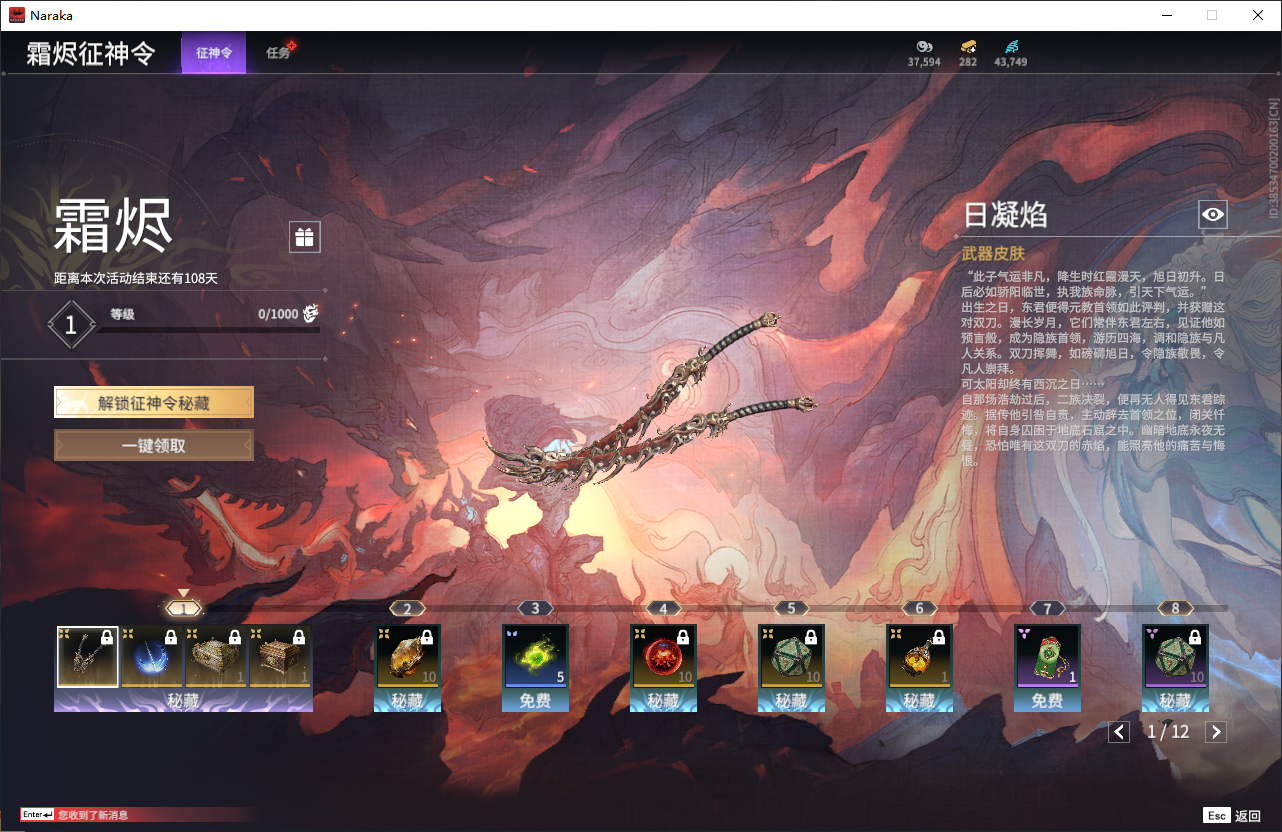Click the level 7 marker on the reward track

tap(1047, 608)
